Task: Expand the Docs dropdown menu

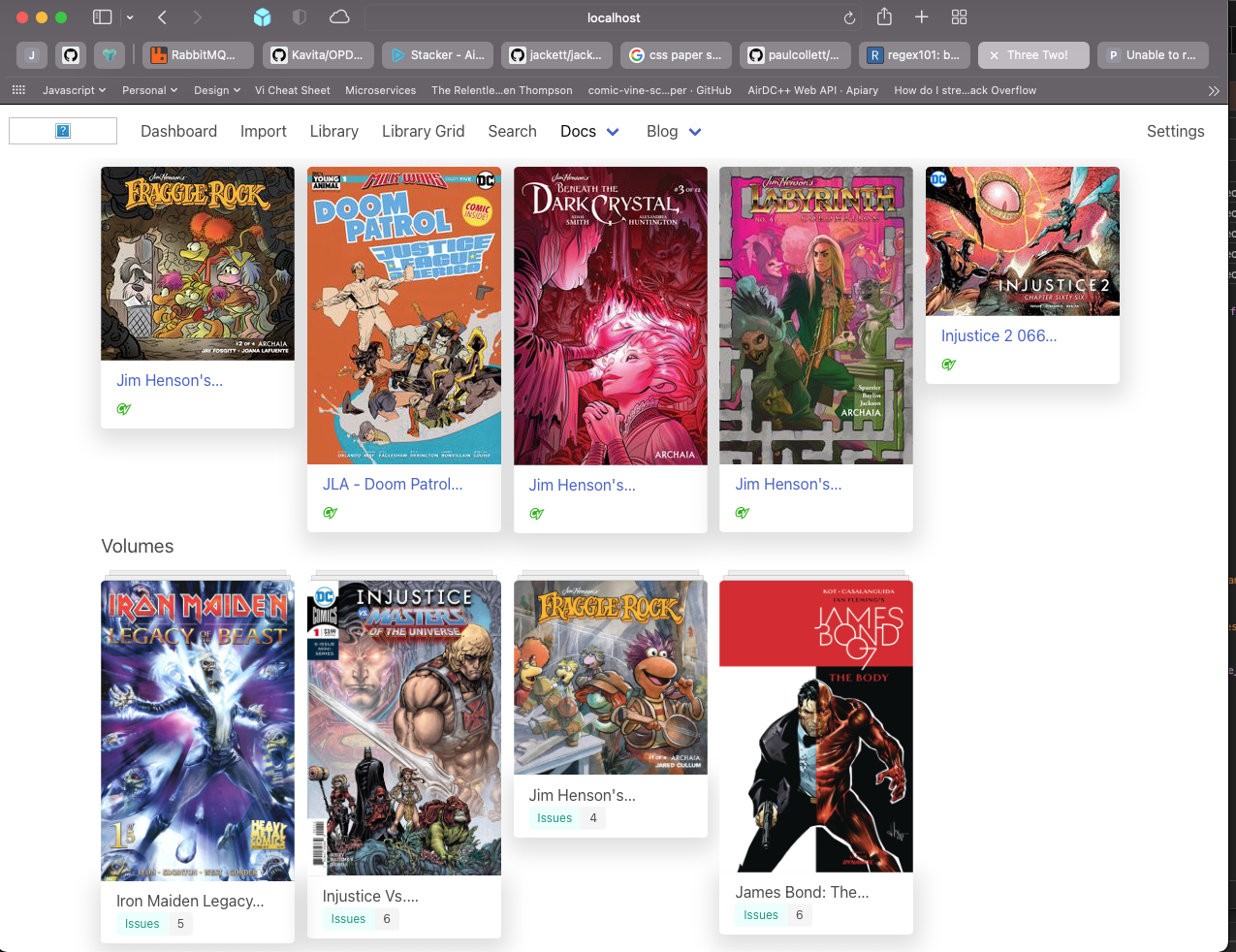Action: 589,131
